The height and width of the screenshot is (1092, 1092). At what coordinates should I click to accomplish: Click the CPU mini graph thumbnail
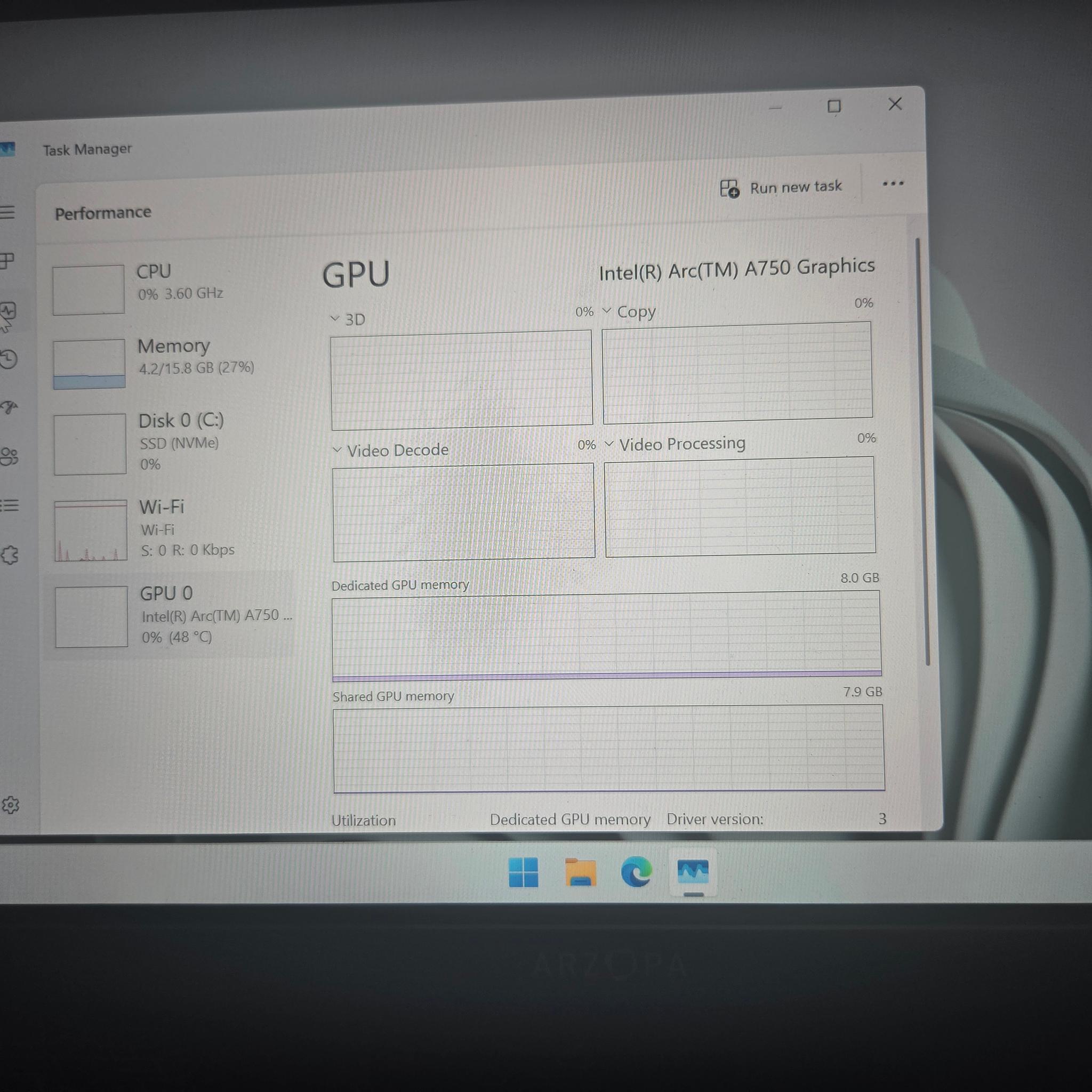coord(88,290)
